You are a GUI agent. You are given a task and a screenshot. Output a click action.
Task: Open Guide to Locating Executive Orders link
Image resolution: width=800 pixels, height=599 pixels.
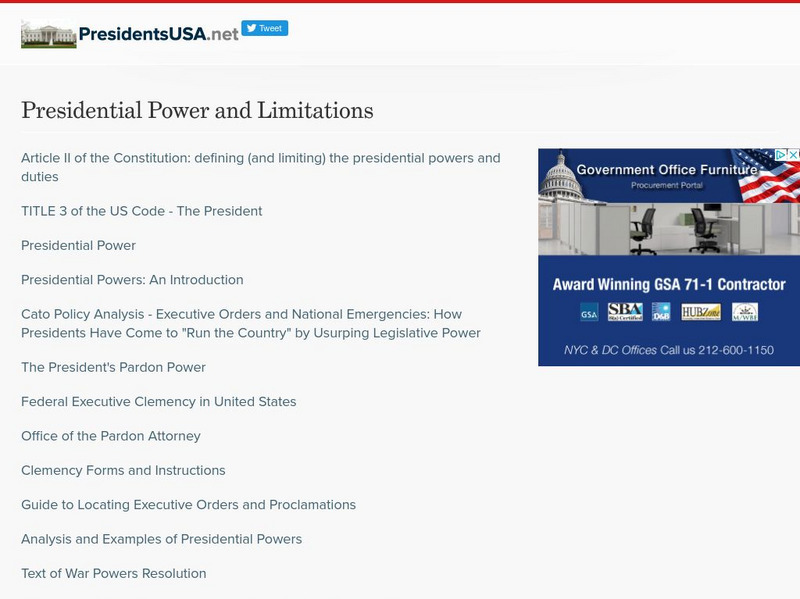click(188, 505)
